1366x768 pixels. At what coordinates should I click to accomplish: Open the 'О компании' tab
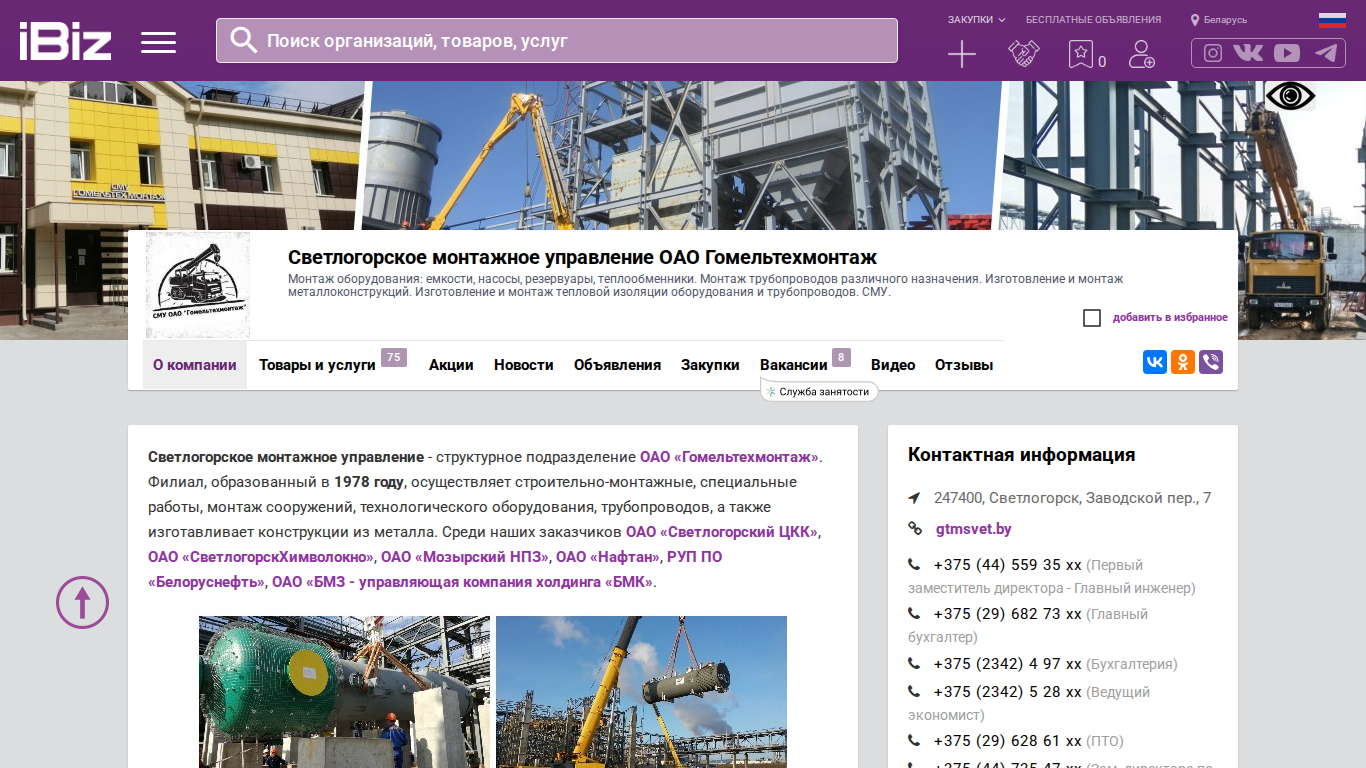195,365
